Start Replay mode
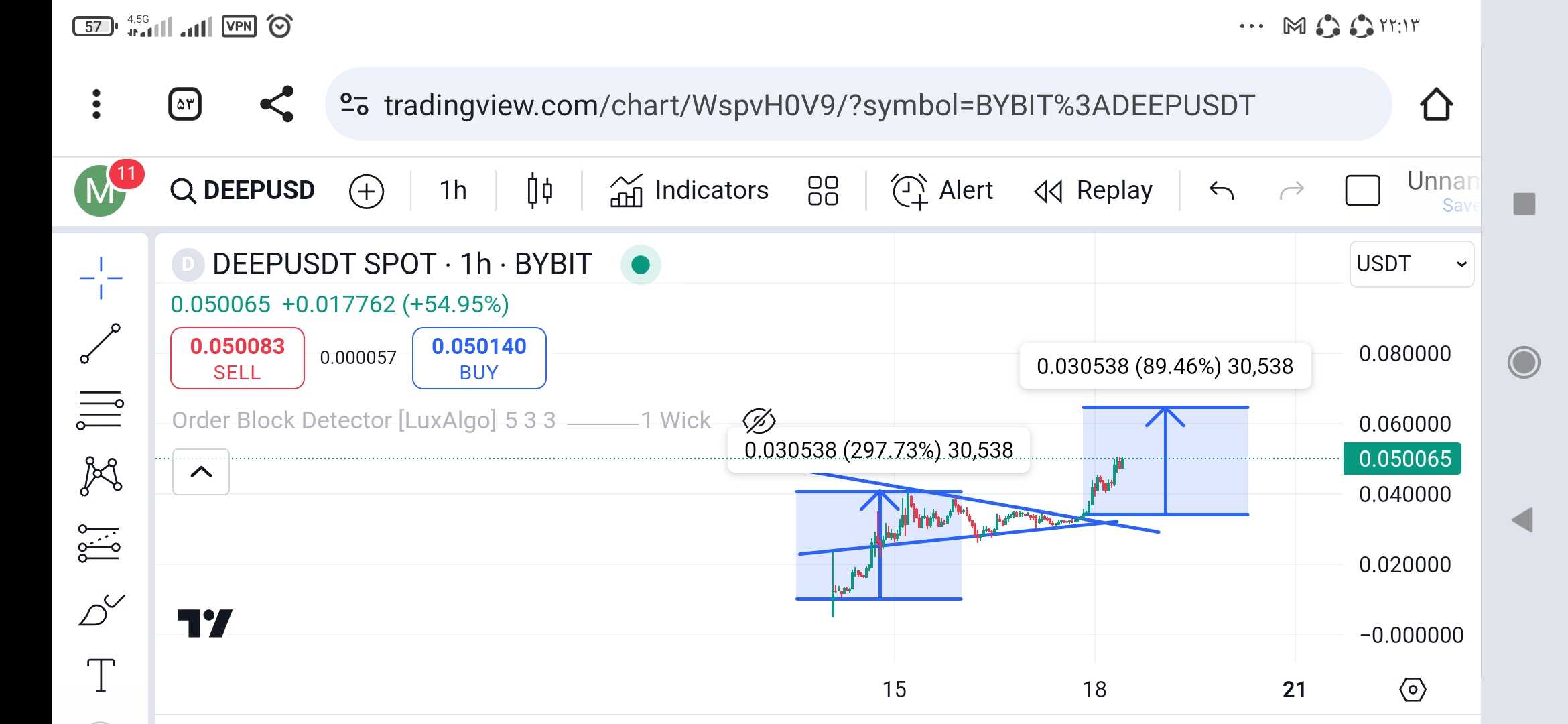This screenshot has height=724, width=1568. (1094, 191)
